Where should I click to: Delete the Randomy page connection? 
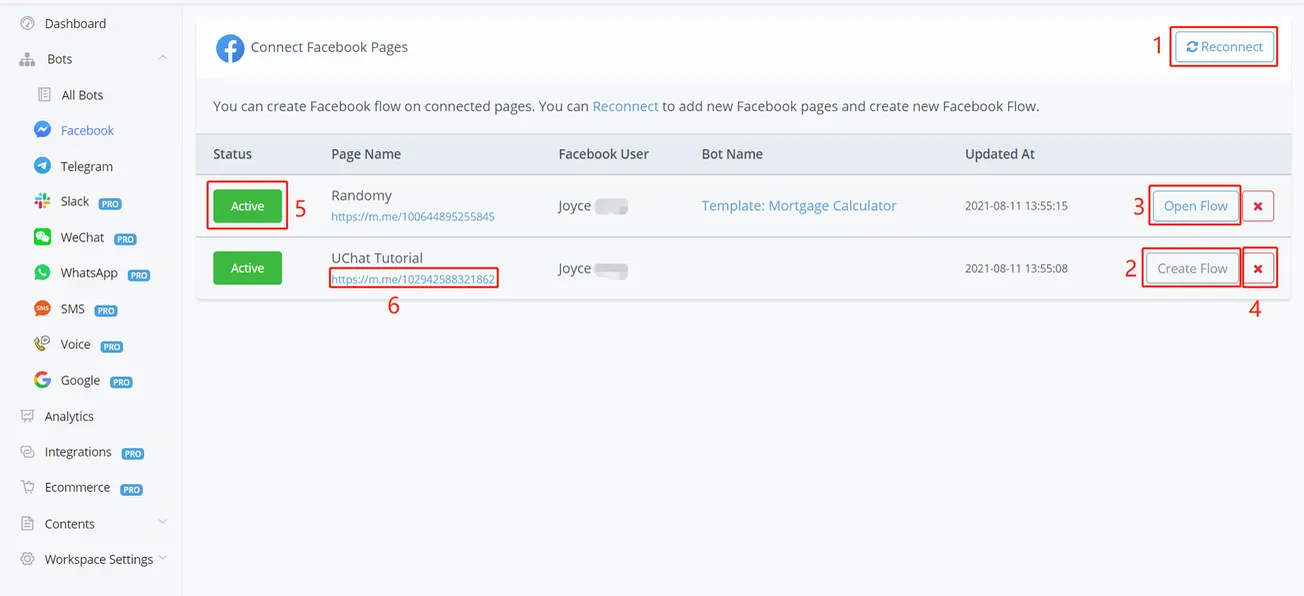(x=1258, y=206)
